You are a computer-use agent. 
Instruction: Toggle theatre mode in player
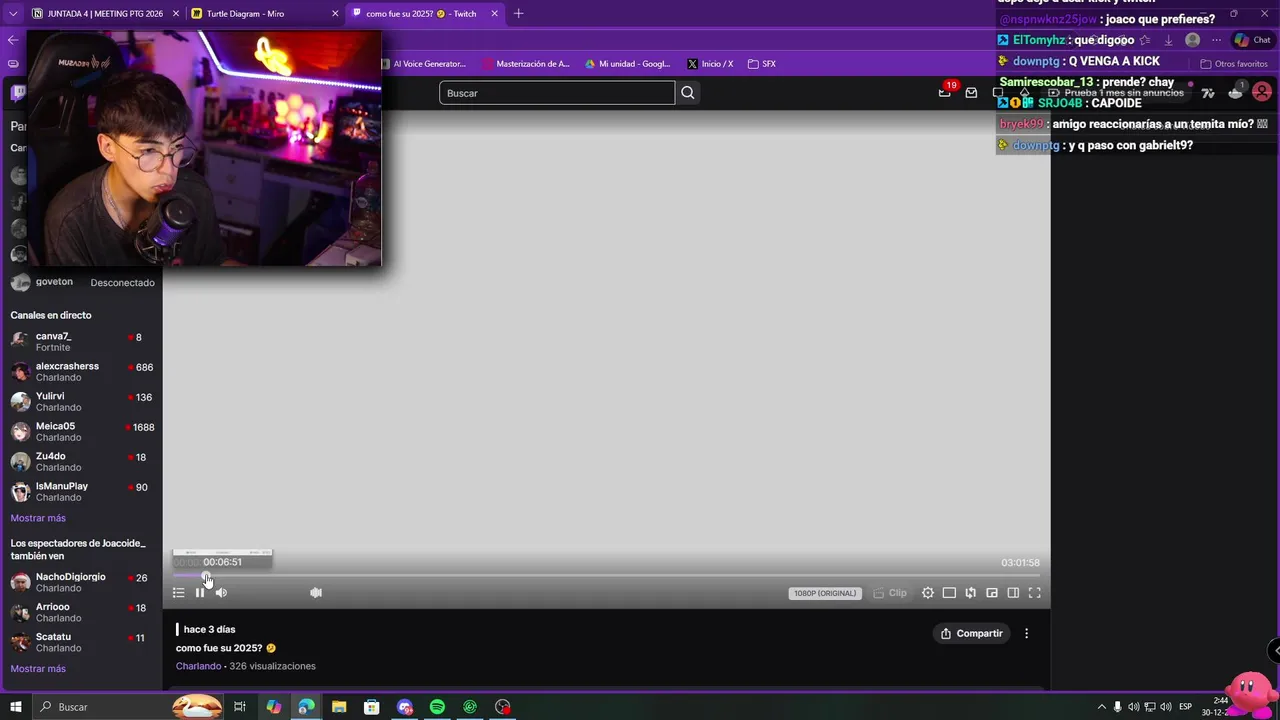tap(949, 593)
